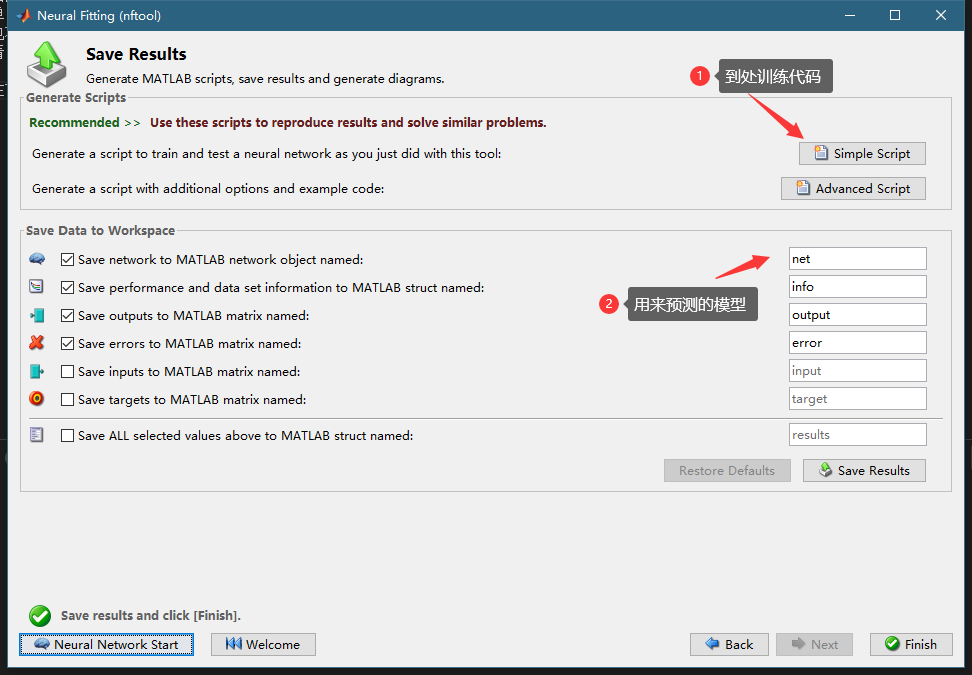The width and height of the screenshot is (972, 675).
Task: Uncheck Save network to MATLAB network object
Action: tap(68, 259)
